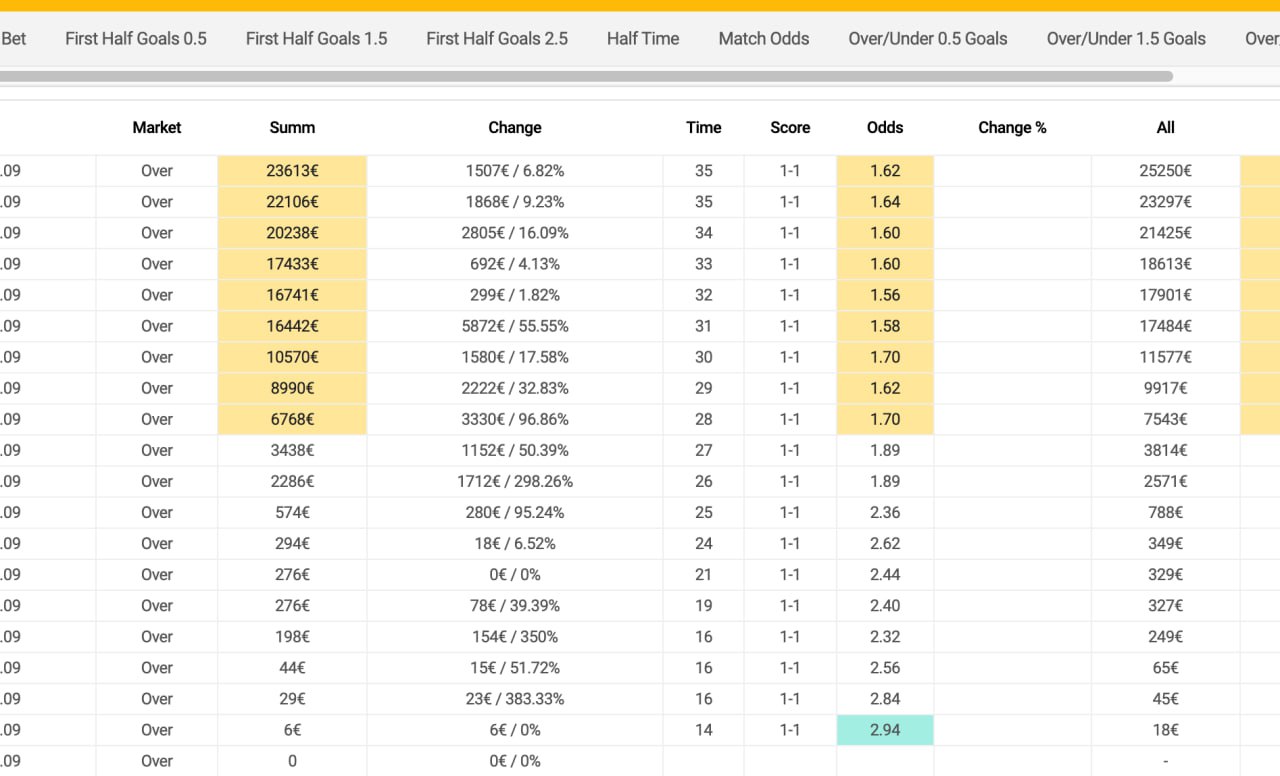This screenshot has height=776, width=1280.
Task: Select the 22106€ sum cell
Action: 292,202
